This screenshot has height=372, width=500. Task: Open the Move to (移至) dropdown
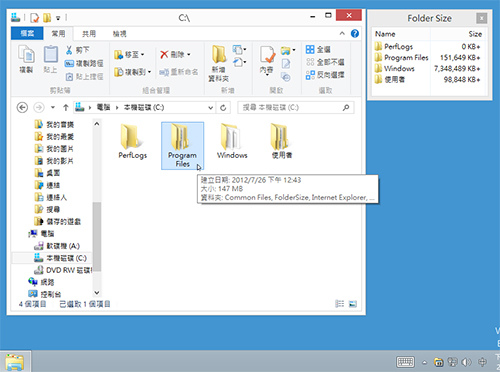click(129, 54)
